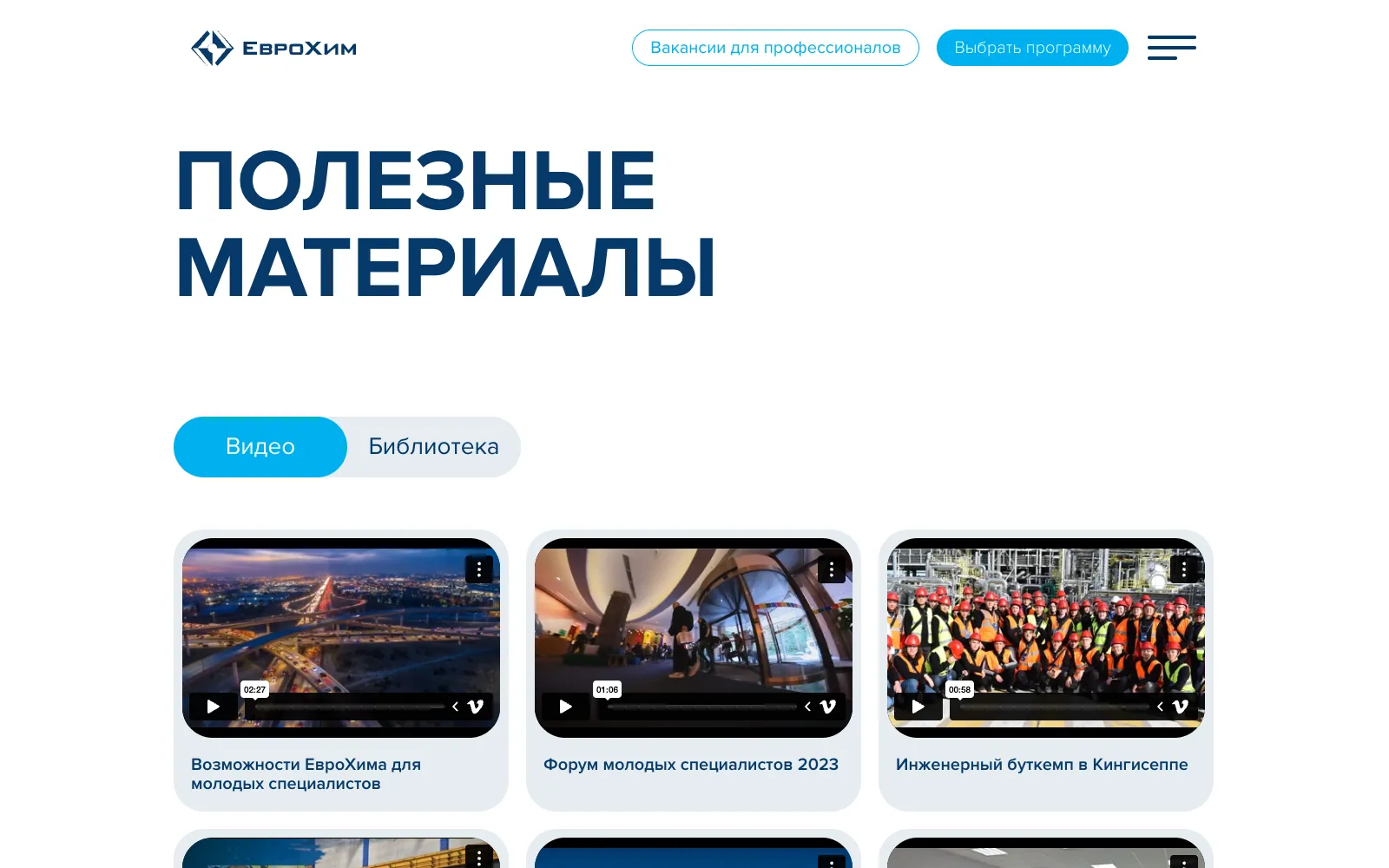Switch to the Видео tab
1389x868 pixels.
[260, 447]
